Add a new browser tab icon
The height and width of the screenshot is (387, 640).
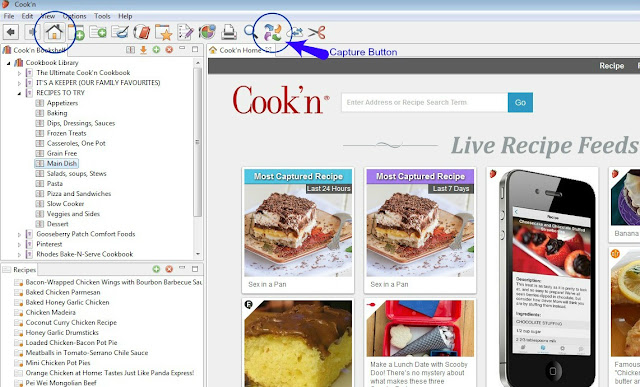tap(76, 32)
